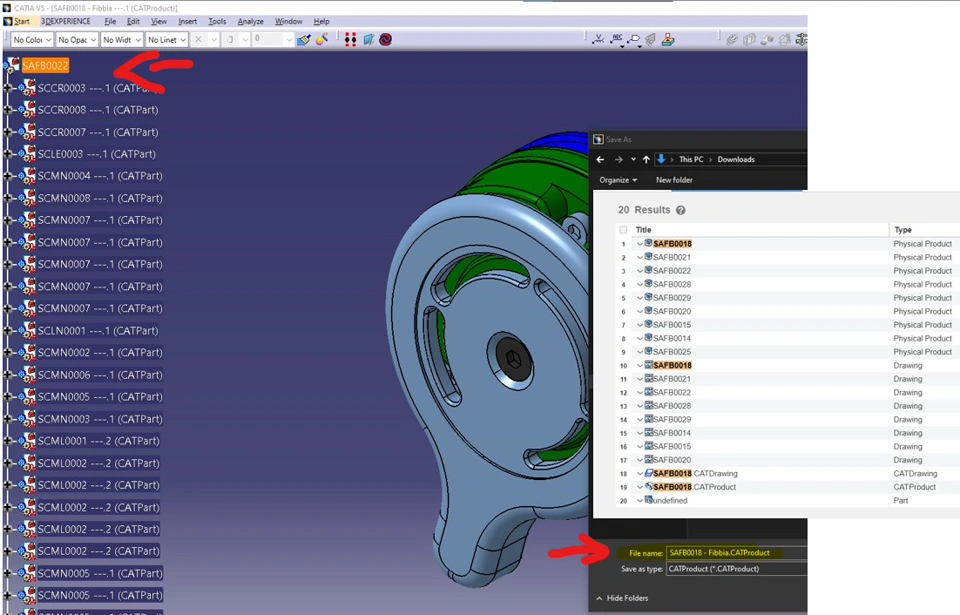
Task: Click the flag note annotation icon
Action: pos(634,40)
